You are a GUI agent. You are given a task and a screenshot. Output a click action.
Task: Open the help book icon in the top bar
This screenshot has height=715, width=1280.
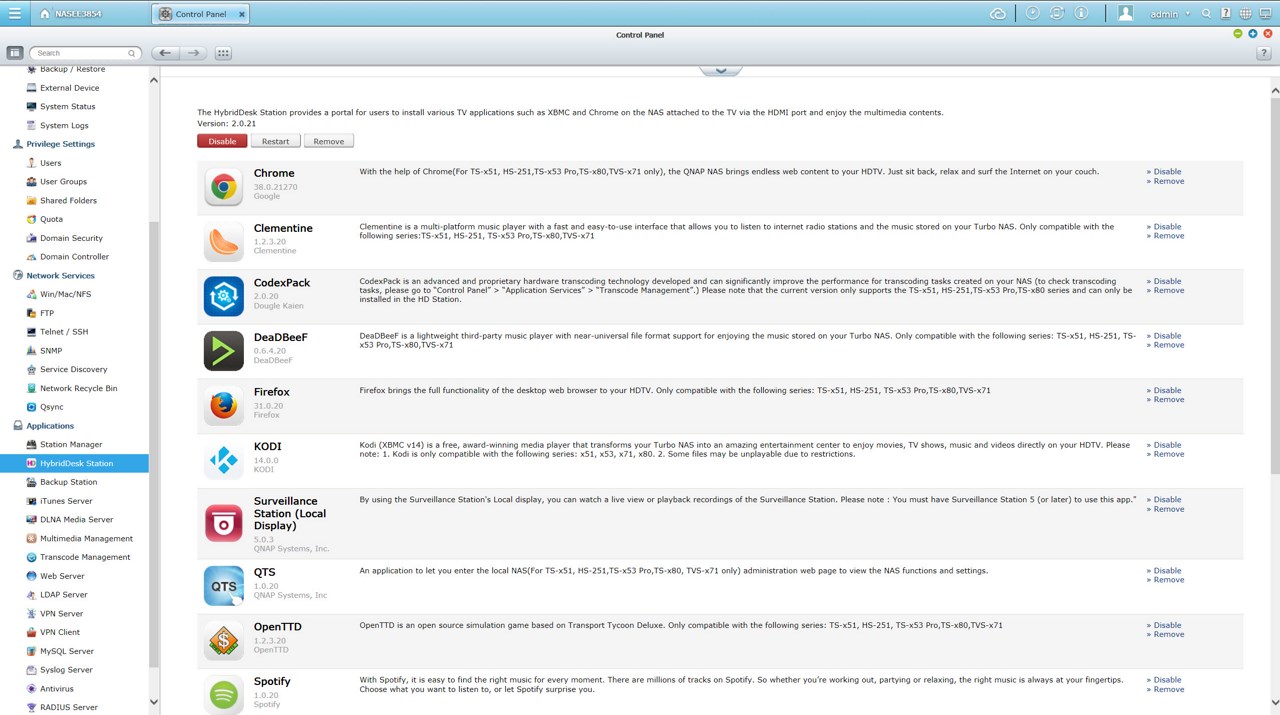[1226, 14]
